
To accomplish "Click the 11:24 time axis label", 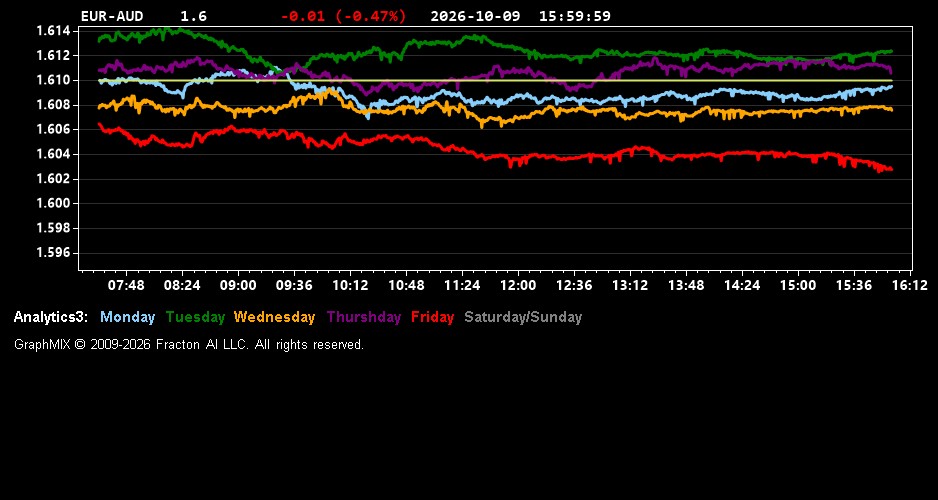I will (x=462, y=285).
